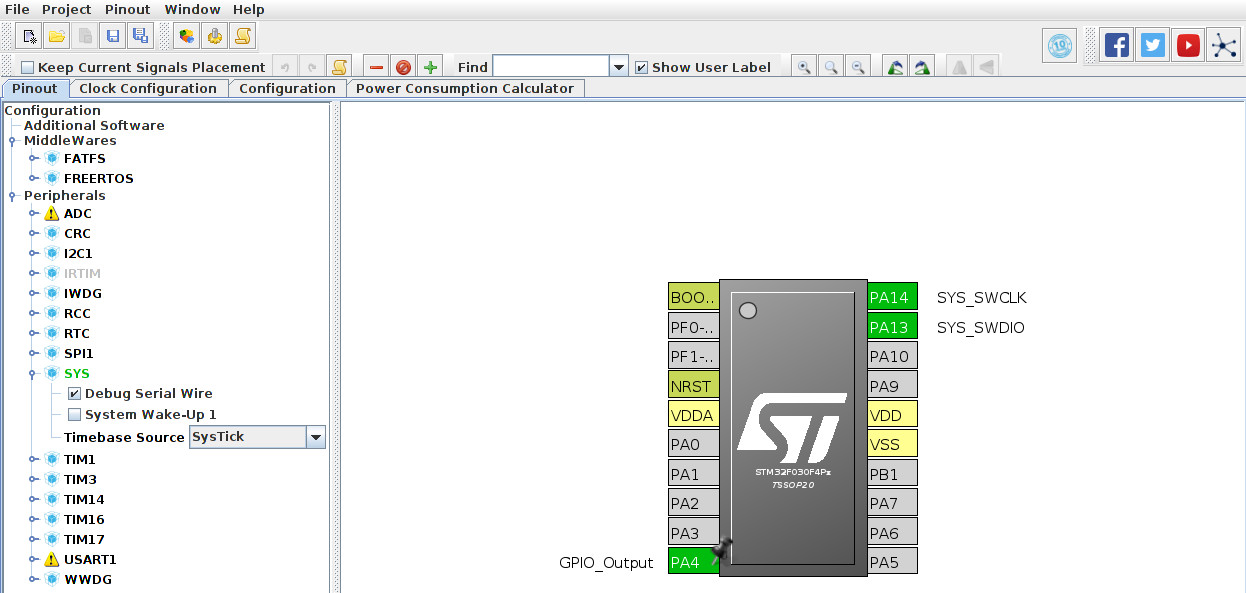Toggle the Show User Label checkbox
Viewport: 1246px width, 593px height.
coord(642,68)
